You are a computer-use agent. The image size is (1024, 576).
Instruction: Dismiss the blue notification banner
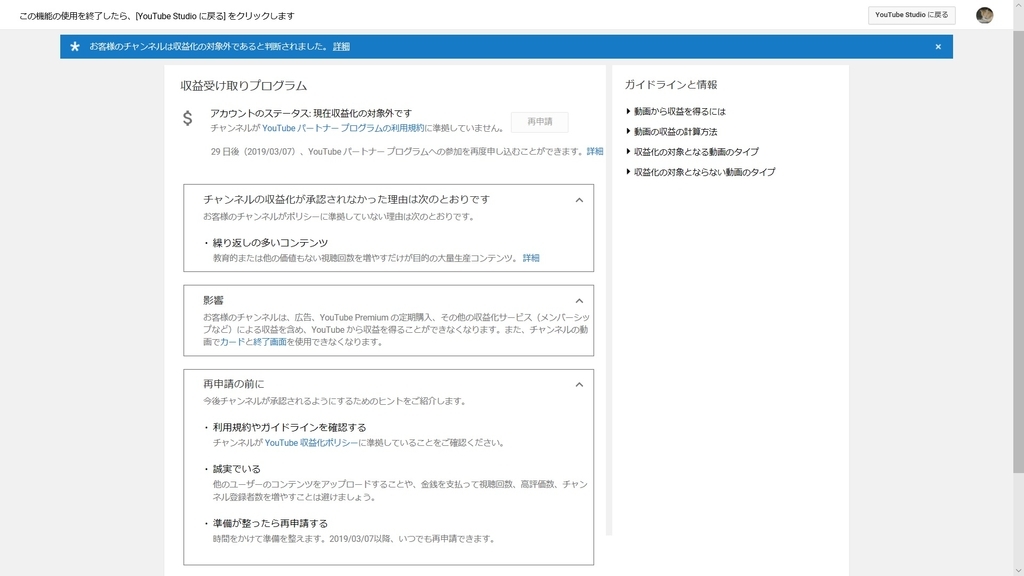tap(938, 47)
